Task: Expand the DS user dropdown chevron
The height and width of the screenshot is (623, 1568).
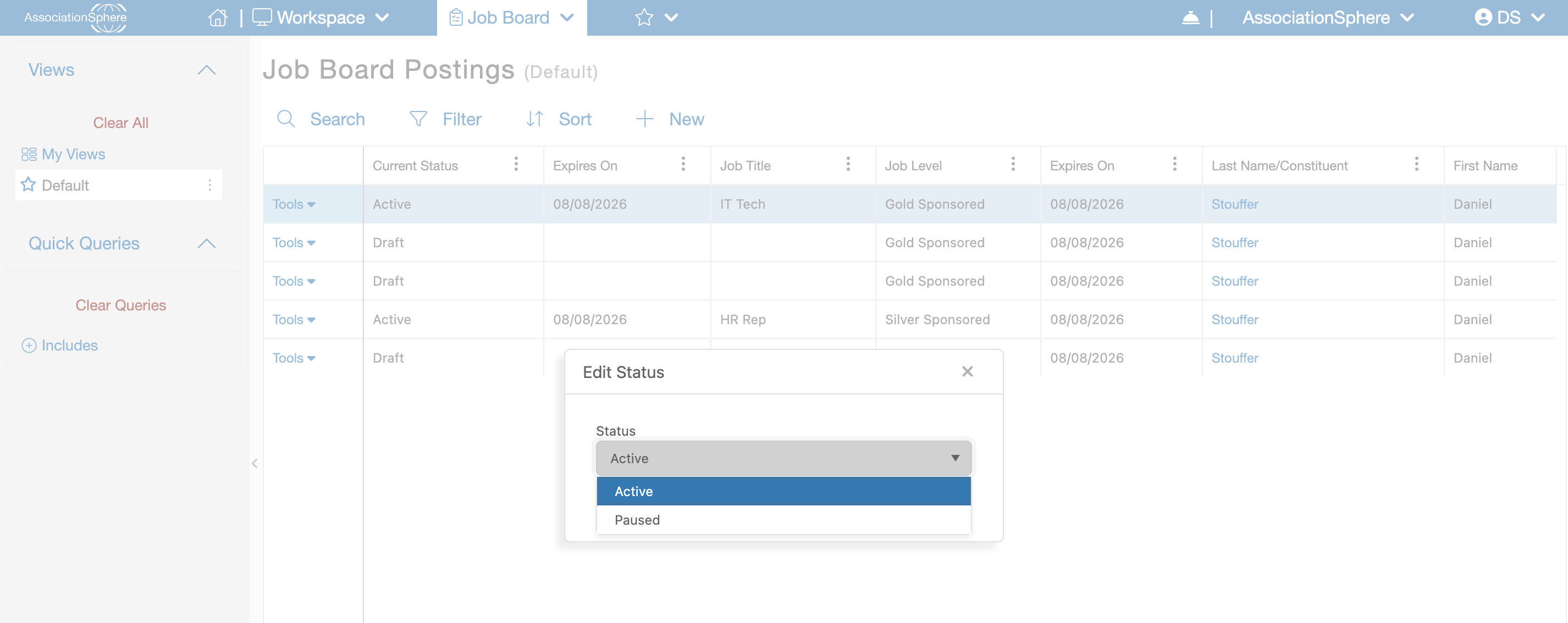Action: 1538,18
